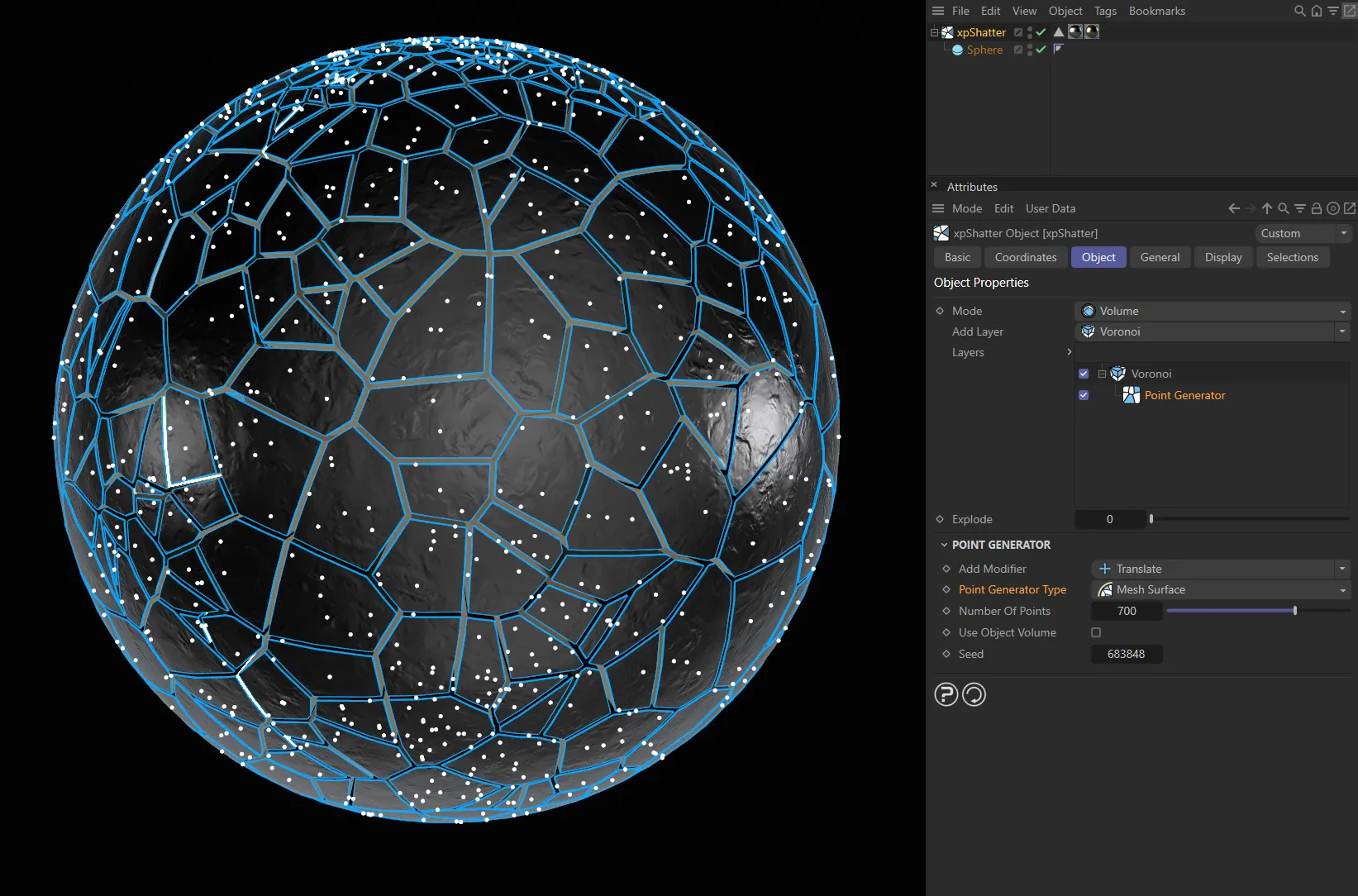This screenshot has height=896, width=1358.
Task: Collapse the POINT GENERATOR section
Action: [x=945, y=545]
